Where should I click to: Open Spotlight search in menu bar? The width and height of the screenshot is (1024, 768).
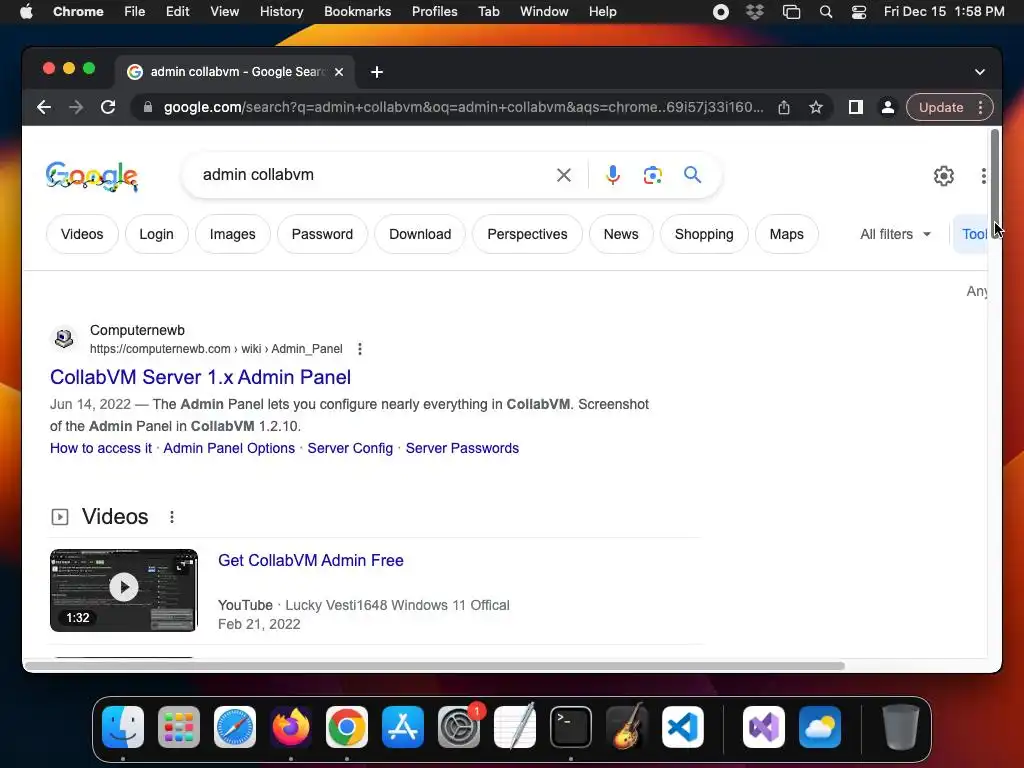[825, 12]
